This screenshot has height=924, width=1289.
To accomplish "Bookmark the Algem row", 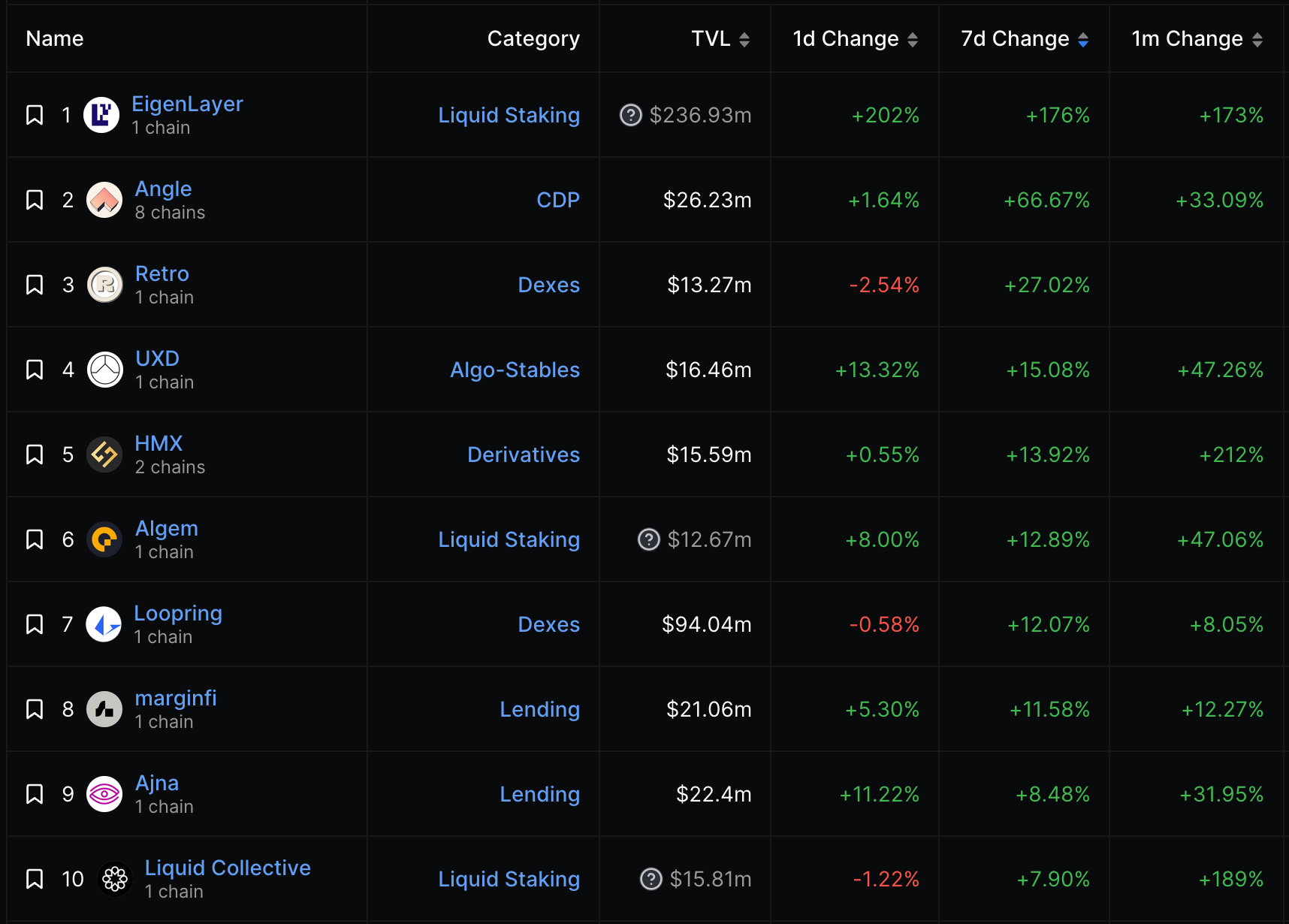I will (35, 539).
